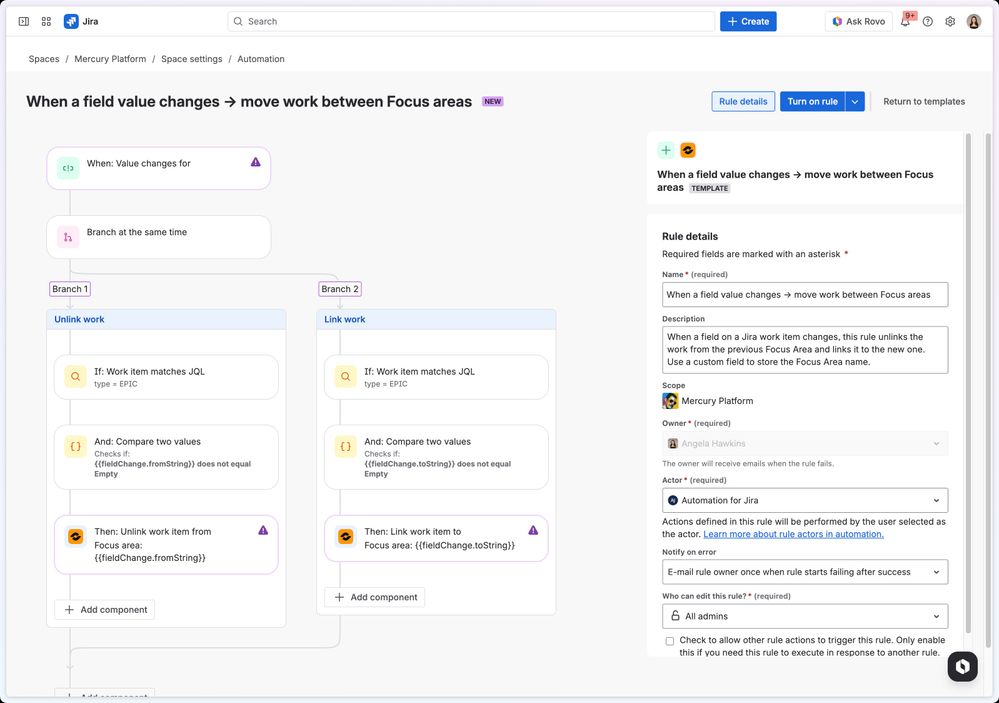Viewport: 999px width, 703px height.
Task: Click the TEMPLATE badge in details panel
Action: pos(710,188)
